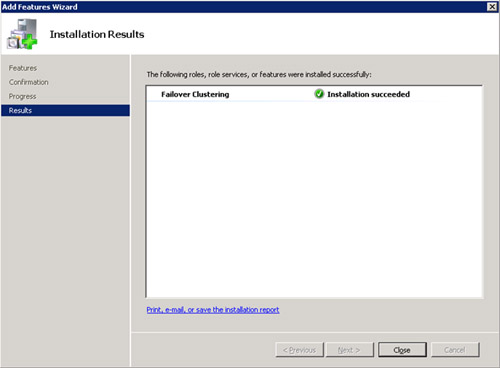Click the disabled Previous button

[300, 350]
